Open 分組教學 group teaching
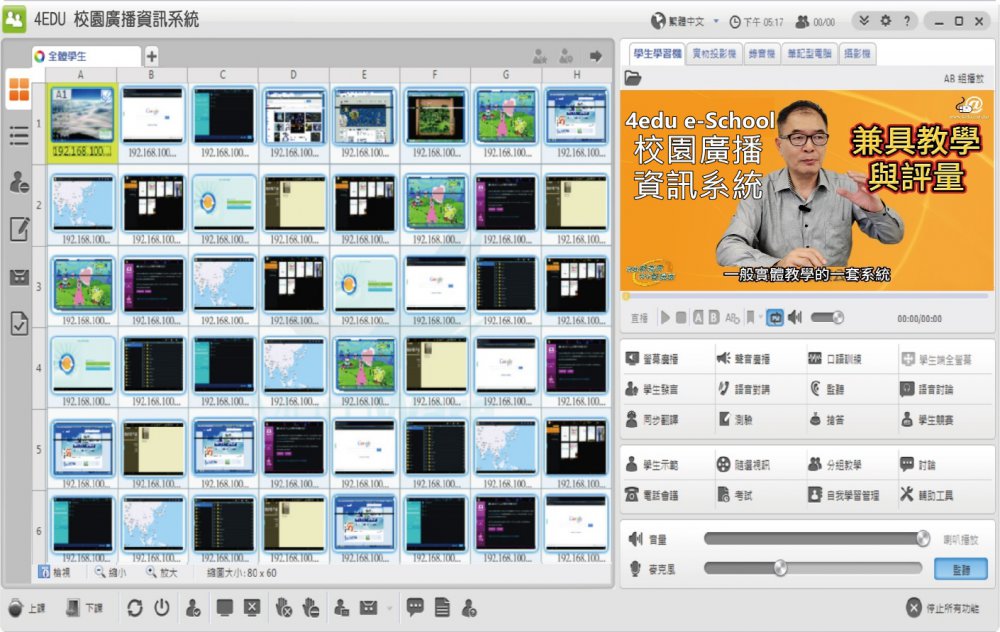 [x=844, y=465]
